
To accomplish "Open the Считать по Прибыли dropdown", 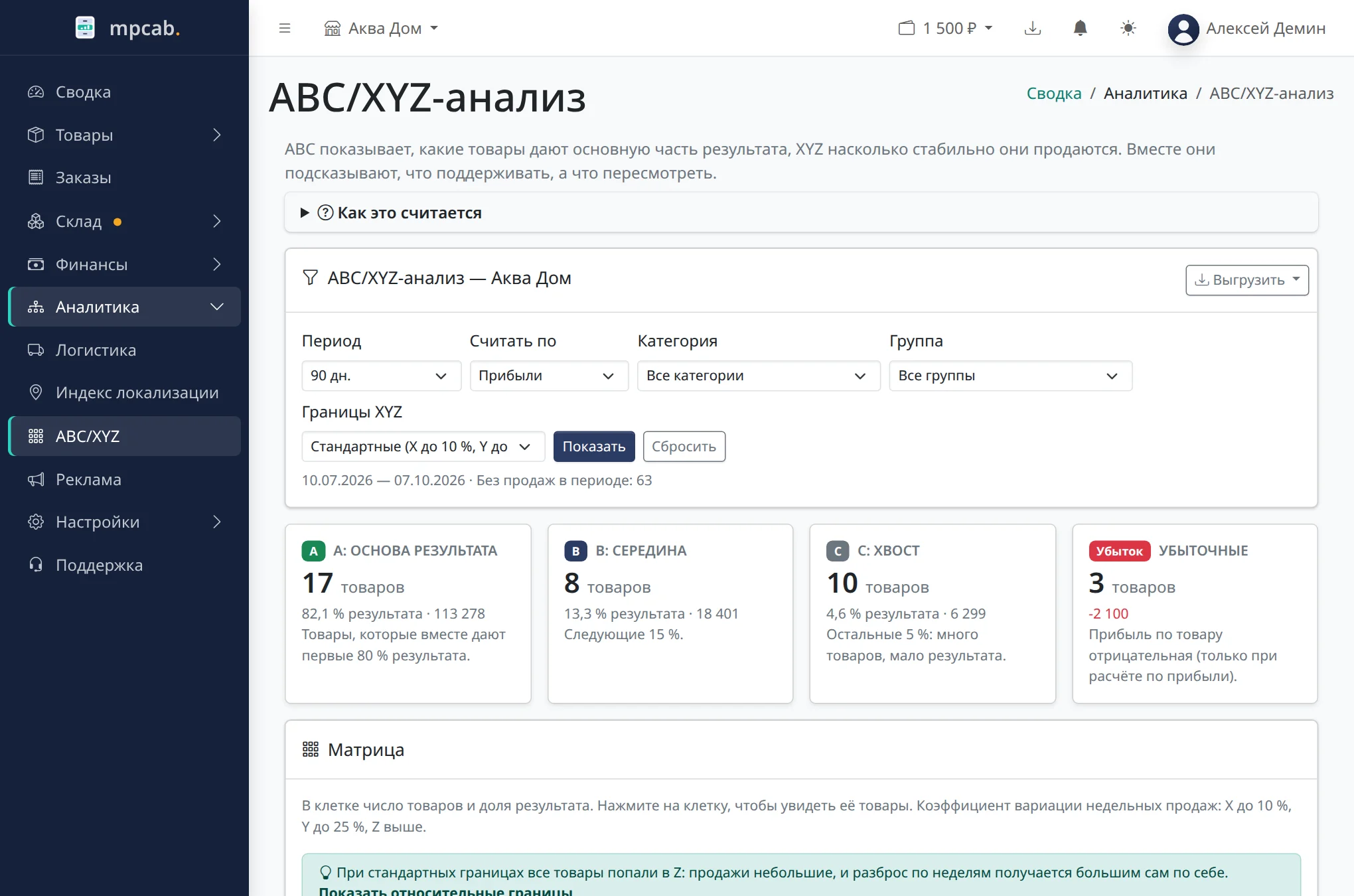I will click(549, 376).
